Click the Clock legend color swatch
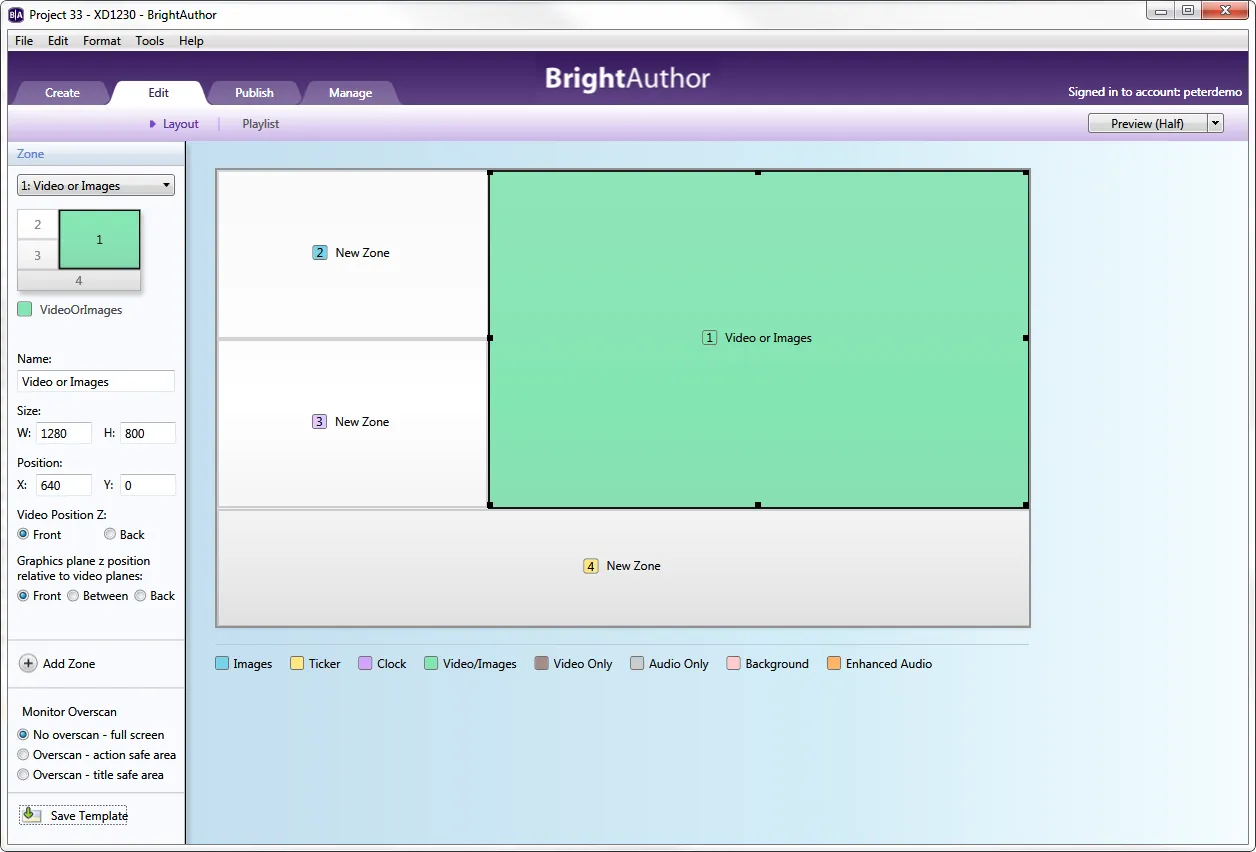 365,663
